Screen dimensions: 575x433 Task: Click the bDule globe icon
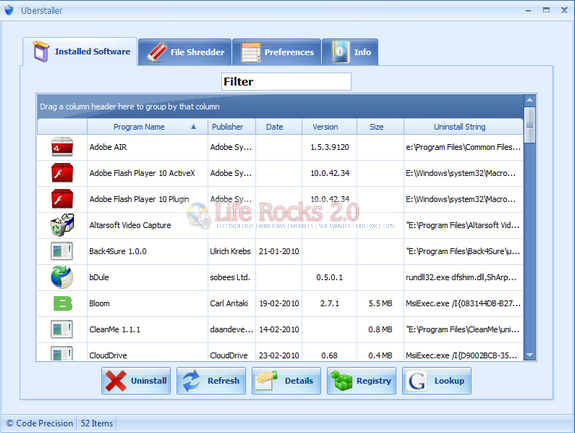click(x=62, y=277)
